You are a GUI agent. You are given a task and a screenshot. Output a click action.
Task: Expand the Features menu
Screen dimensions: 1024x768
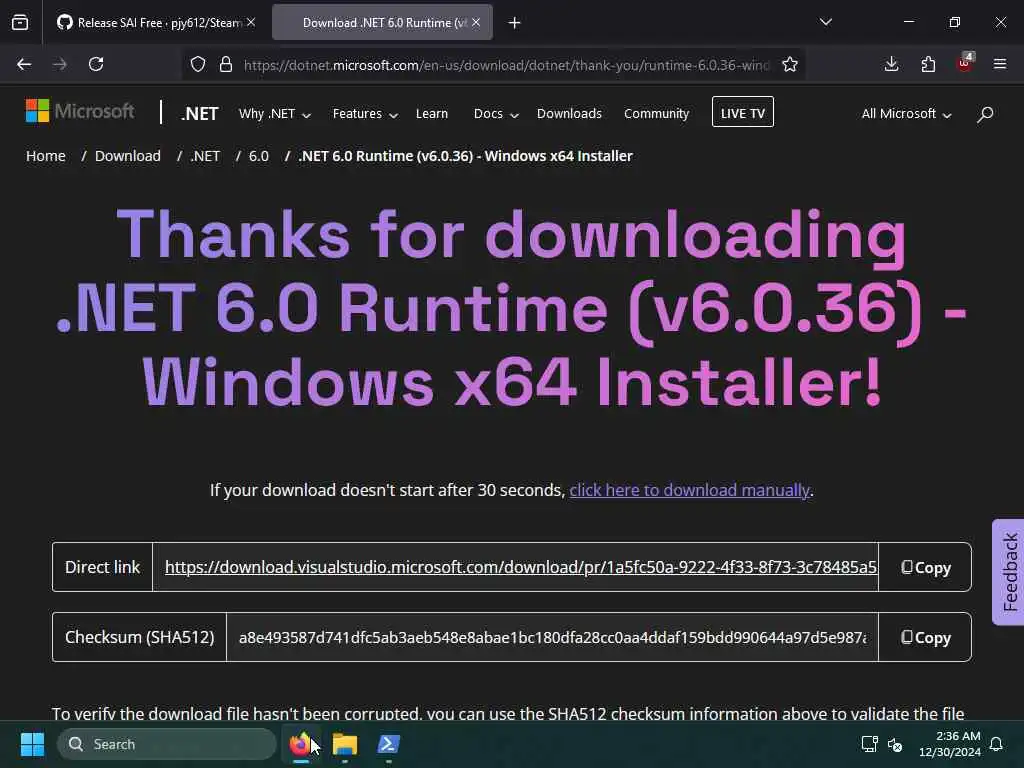pos(365,114)
